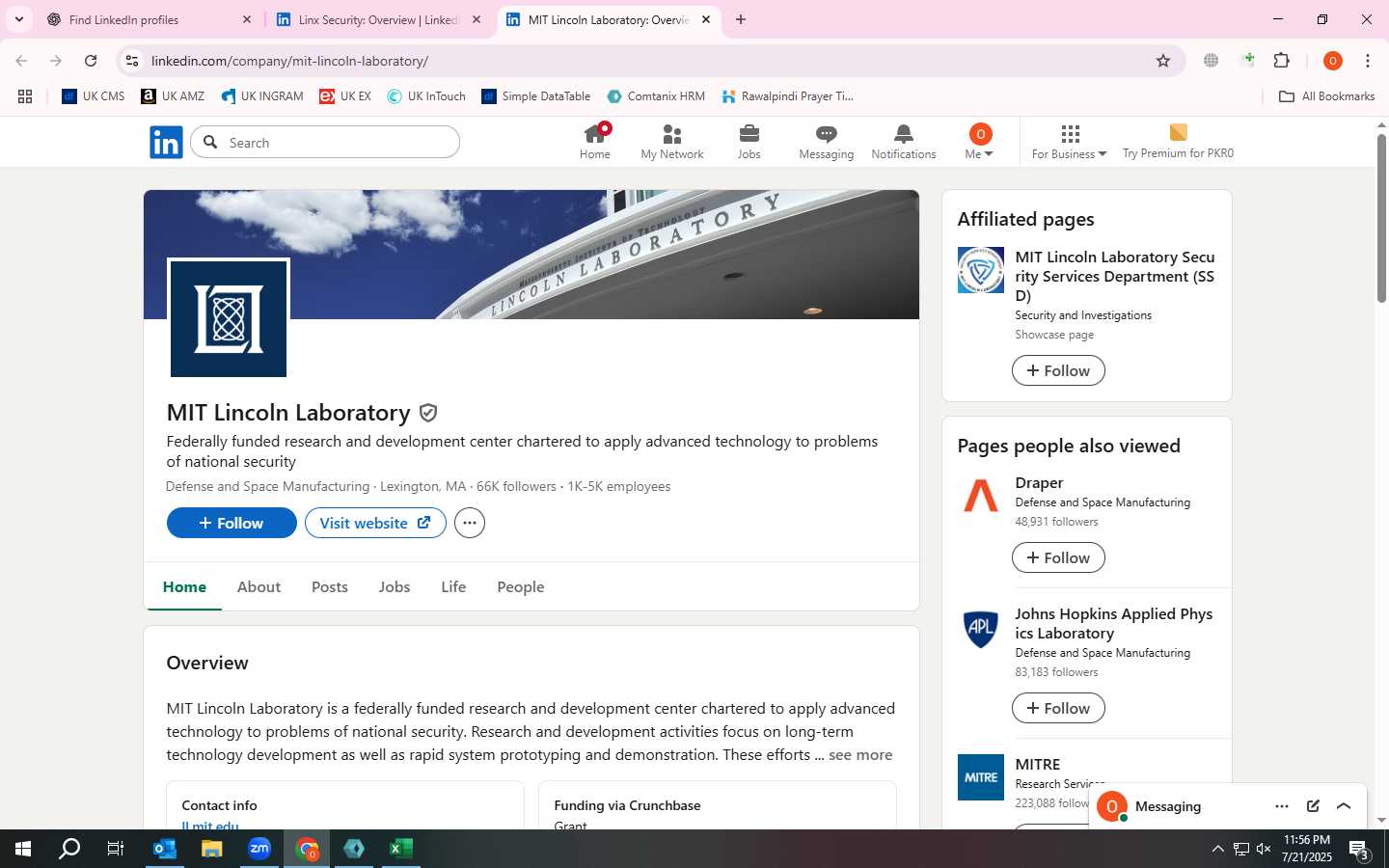The width and height of the screenshot is (1389, 868).
Task: Follow the Draper page
Action: 1058,557
